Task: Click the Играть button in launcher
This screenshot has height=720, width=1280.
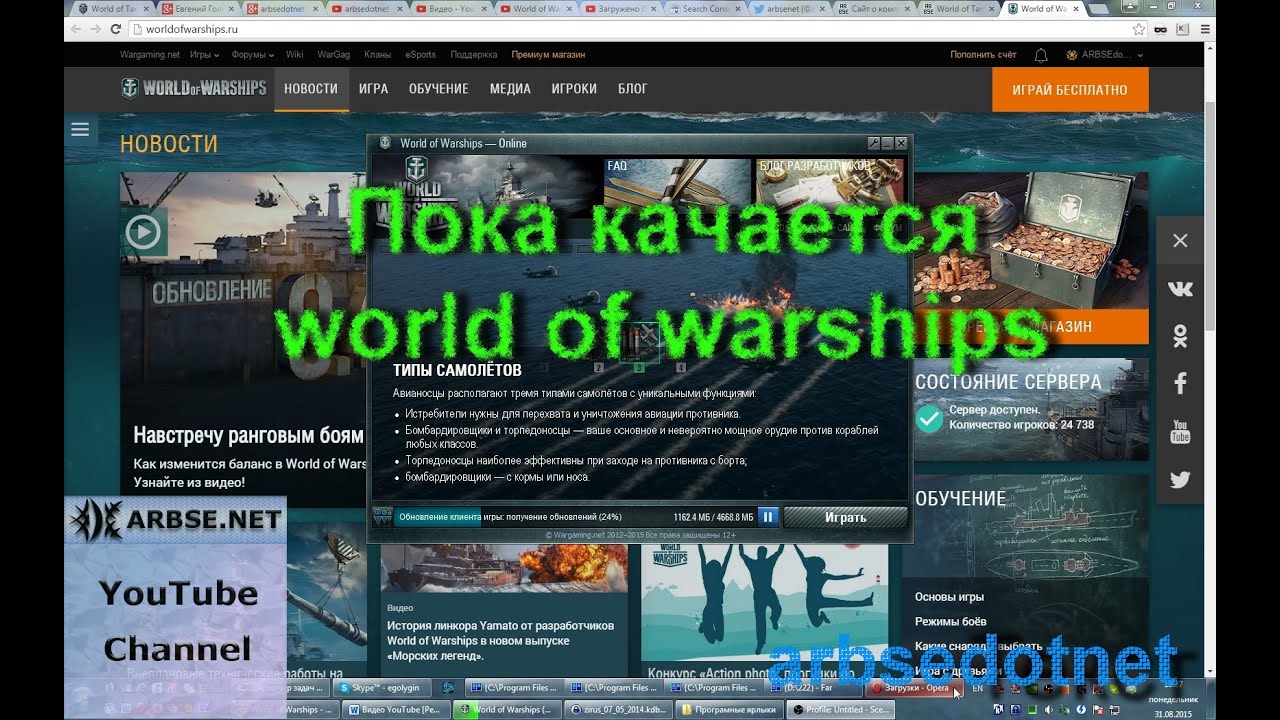Action: tap(846, 517)
